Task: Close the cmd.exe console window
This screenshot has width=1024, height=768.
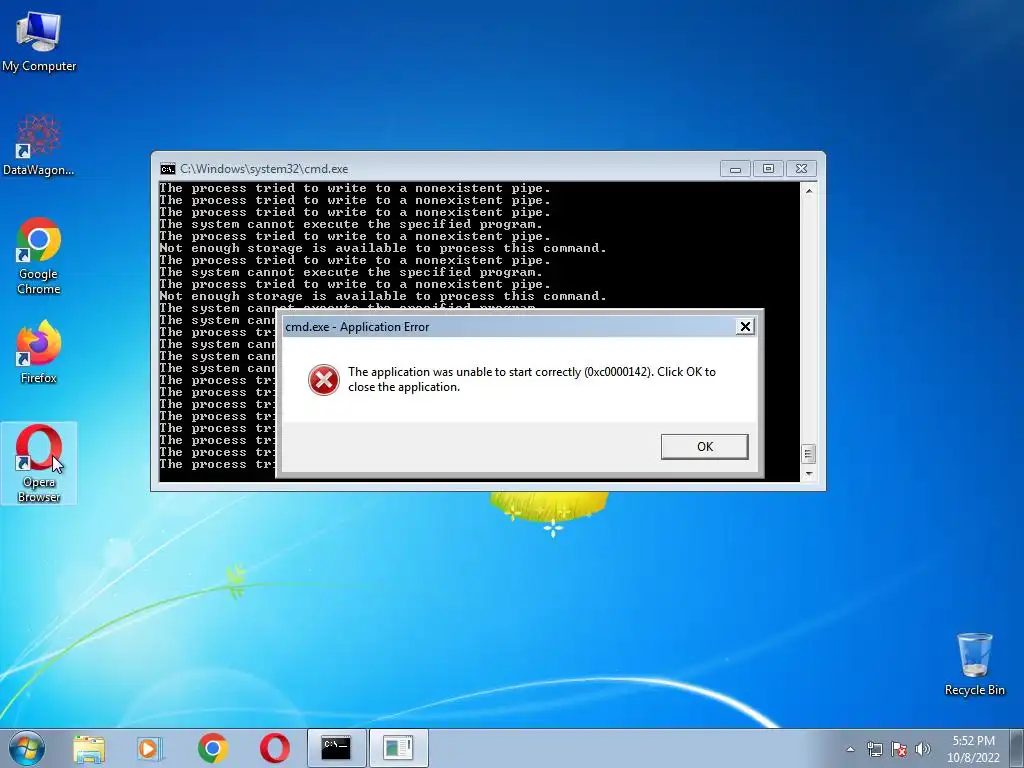Action: click(801, 169)
